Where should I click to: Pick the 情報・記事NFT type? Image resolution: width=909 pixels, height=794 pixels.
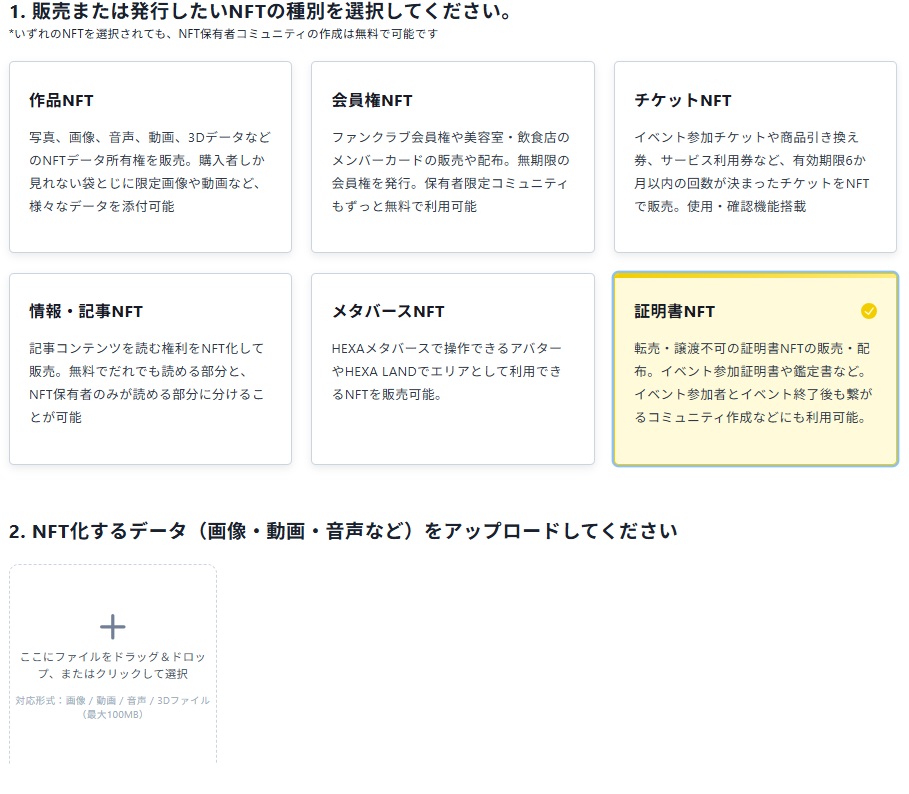[x=150, y=369]
